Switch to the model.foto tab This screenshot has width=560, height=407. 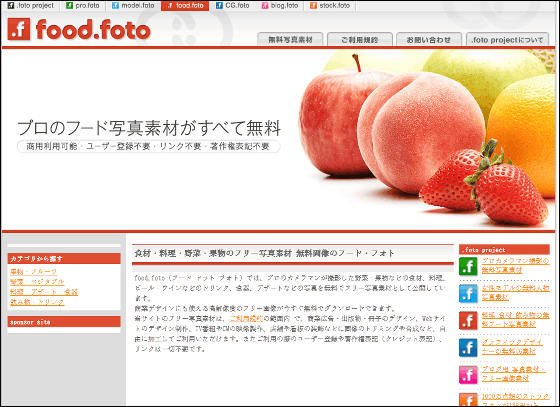(133, 6)
